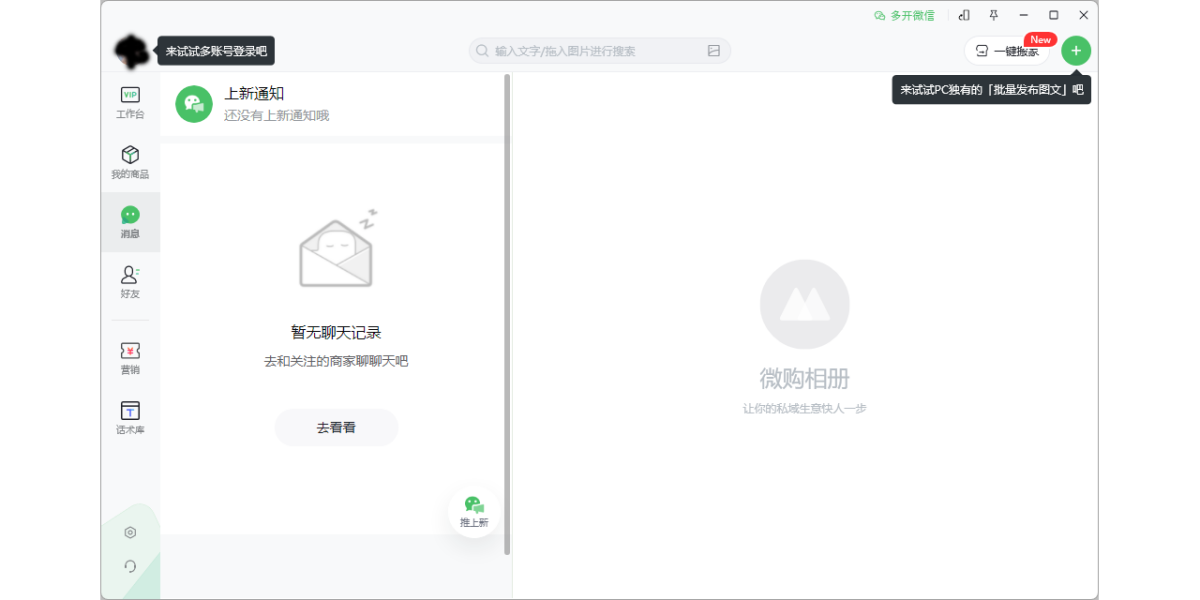1200x600 pixels.
Task: Open the 工作台 VIP workbench
Action: (x=130, y=102)
